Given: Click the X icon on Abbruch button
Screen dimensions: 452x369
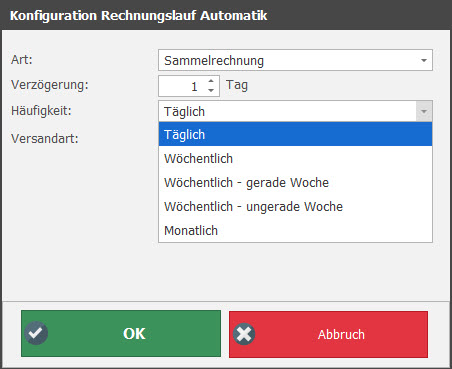Looking at the screenshot, I should [x=244, y=334].
